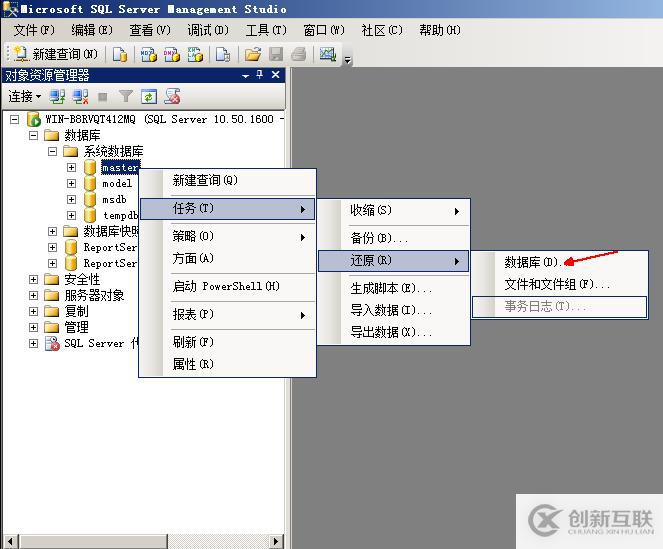663x549 pixels.
Task: Click the Database Engine Query icon
Action: coord(120,54)
